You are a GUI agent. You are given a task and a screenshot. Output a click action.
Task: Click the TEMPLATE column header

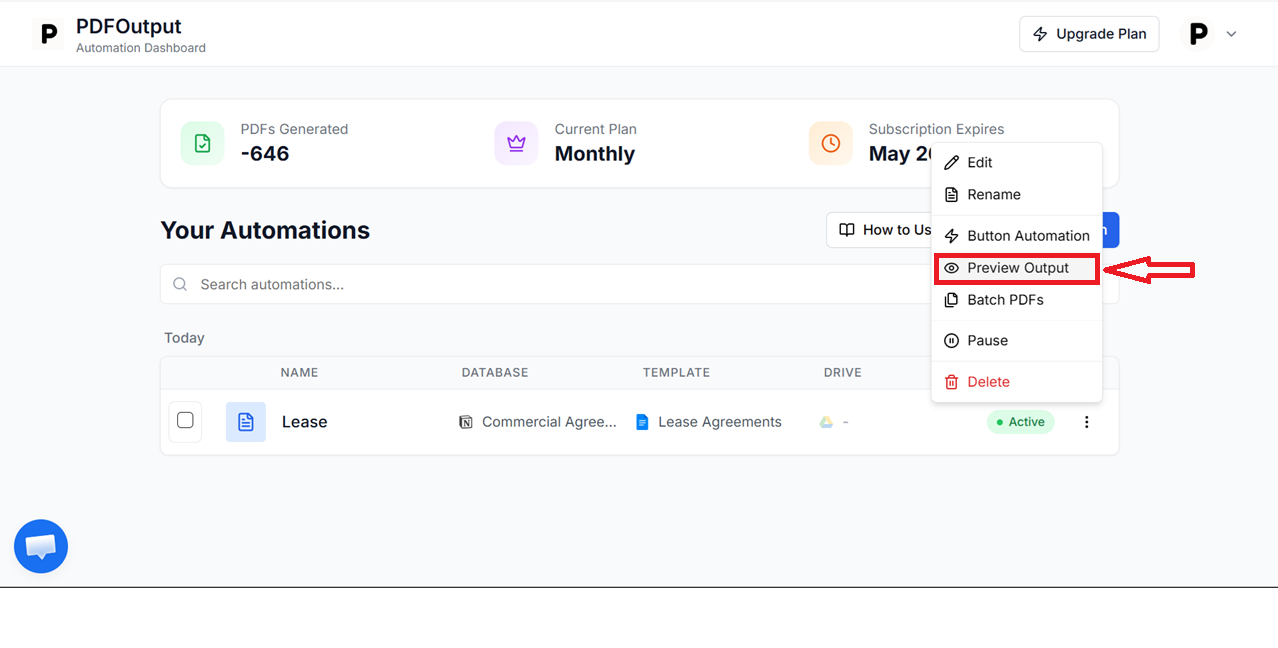click(x=676, y=372)
